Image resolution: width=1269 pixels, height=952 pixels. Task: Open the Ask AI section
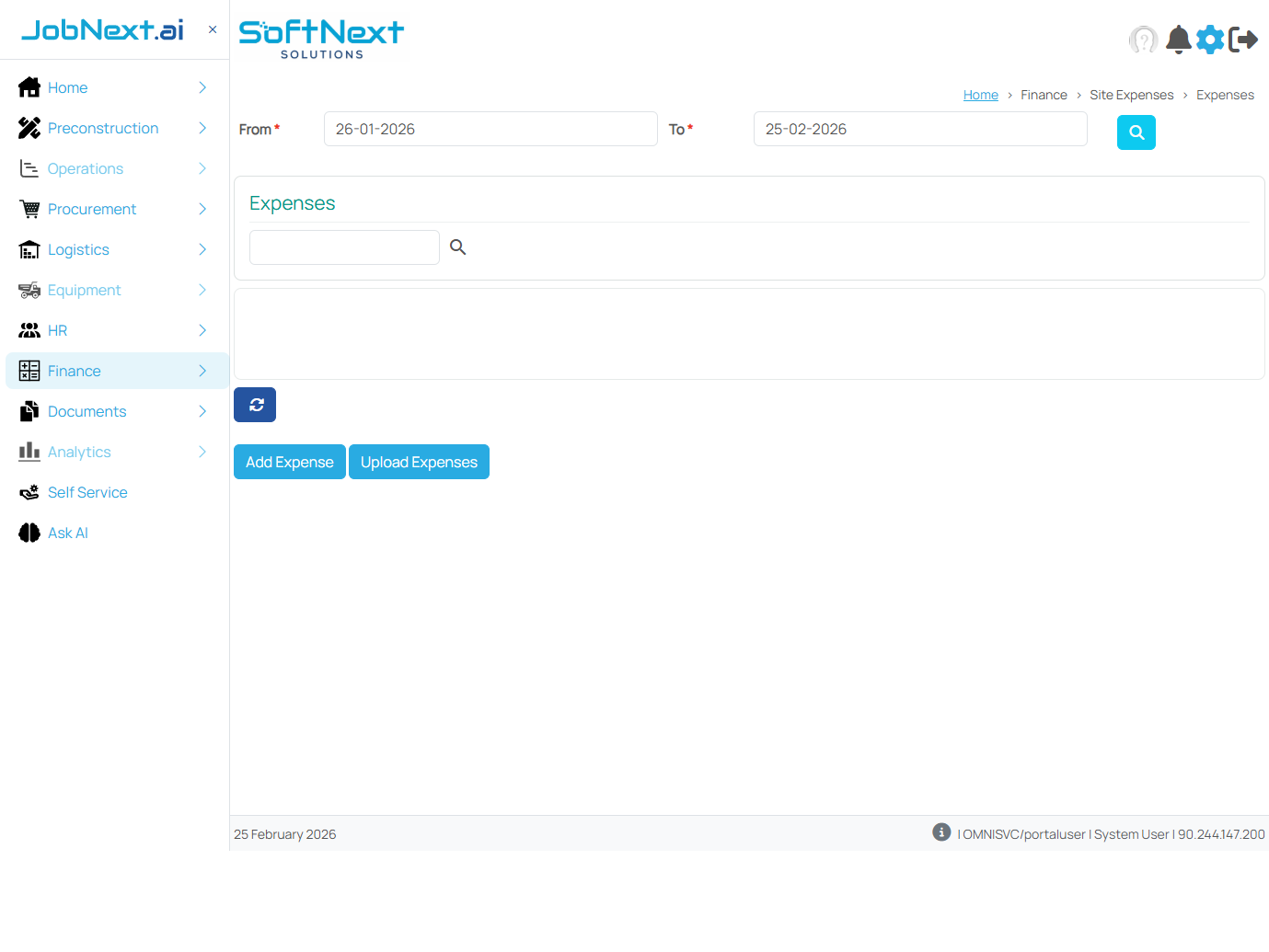68,533
